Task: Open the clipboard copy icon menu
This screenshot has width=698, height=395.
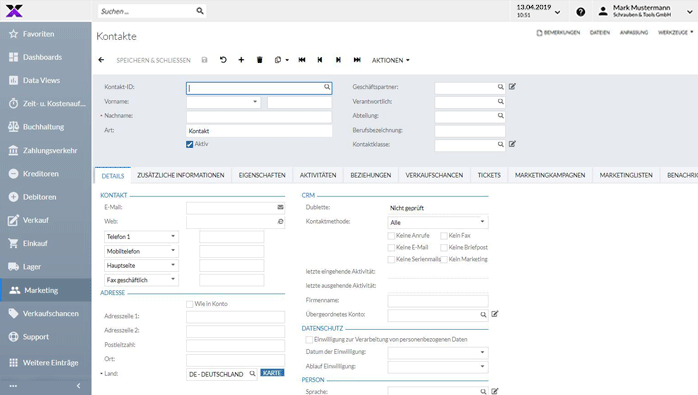Action: (281, 60)
